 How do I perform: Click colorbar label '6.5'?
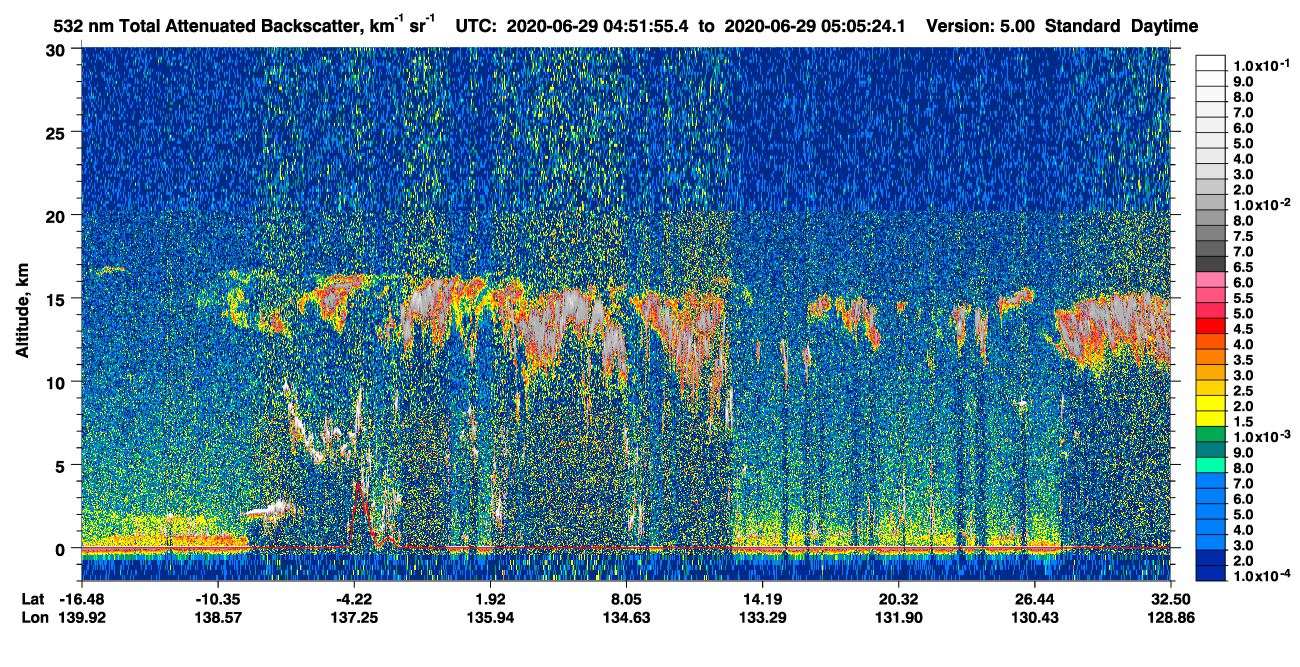pos(1243,267)
